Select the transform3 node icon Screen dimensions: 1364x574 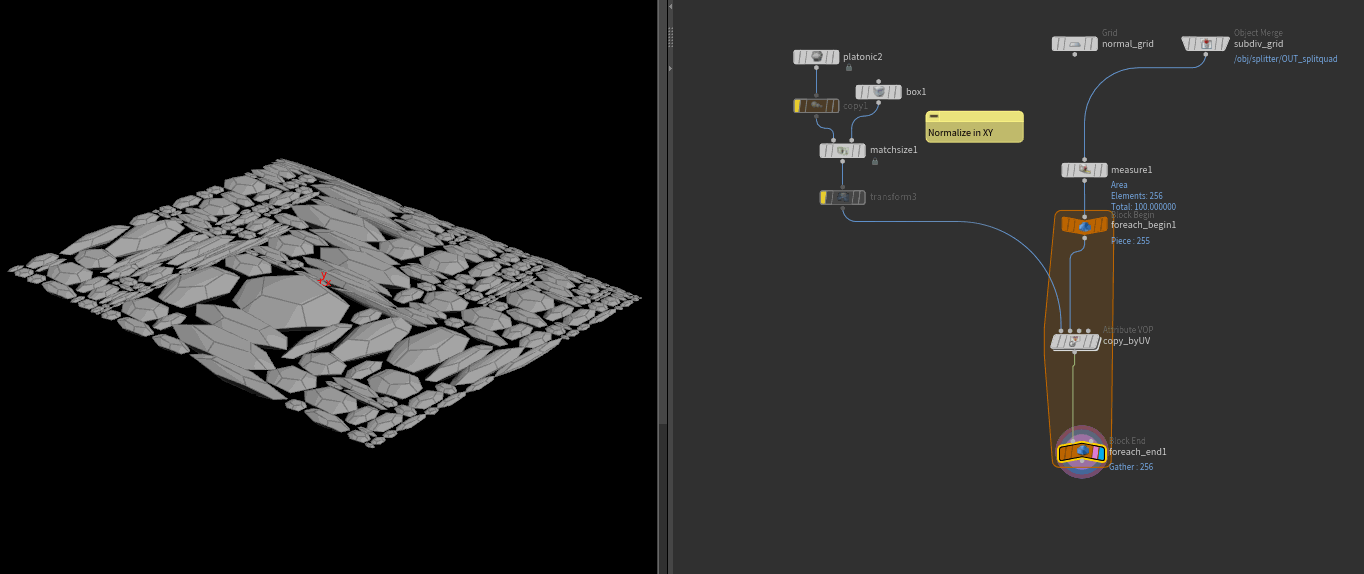tap(843, 197)
